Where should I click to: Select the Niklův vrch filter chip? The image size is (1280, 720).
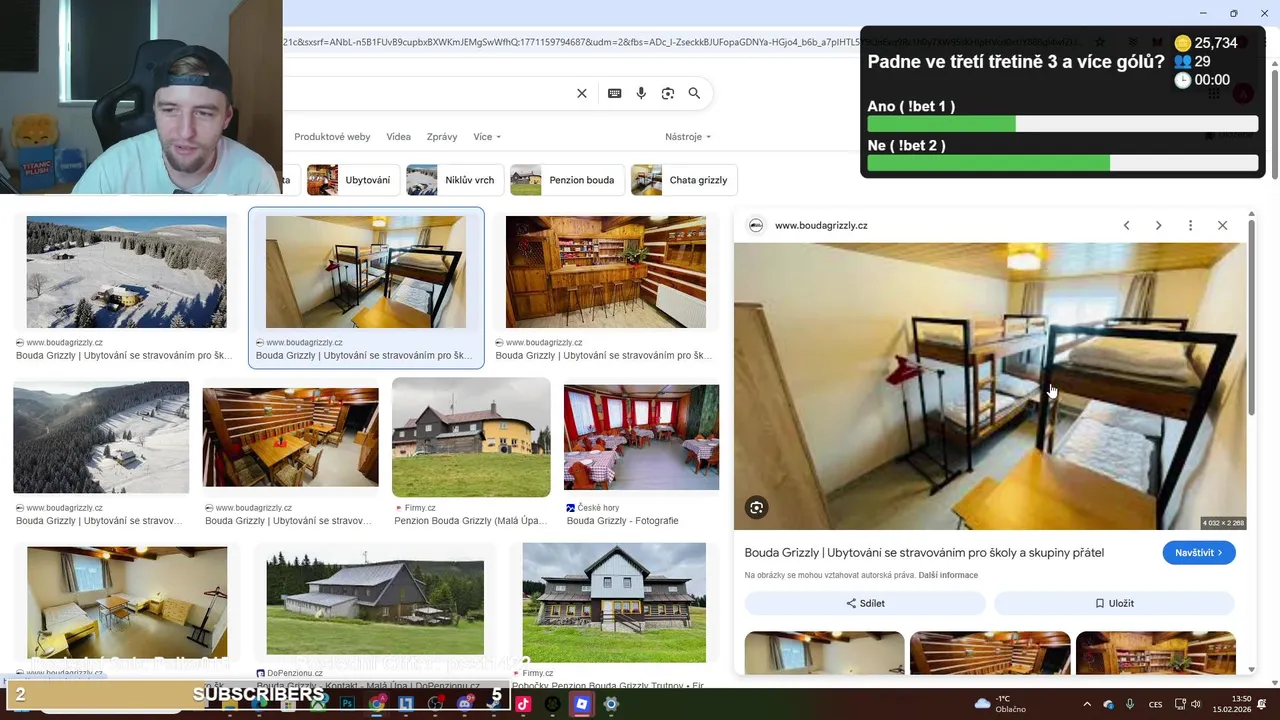point(454,180)
